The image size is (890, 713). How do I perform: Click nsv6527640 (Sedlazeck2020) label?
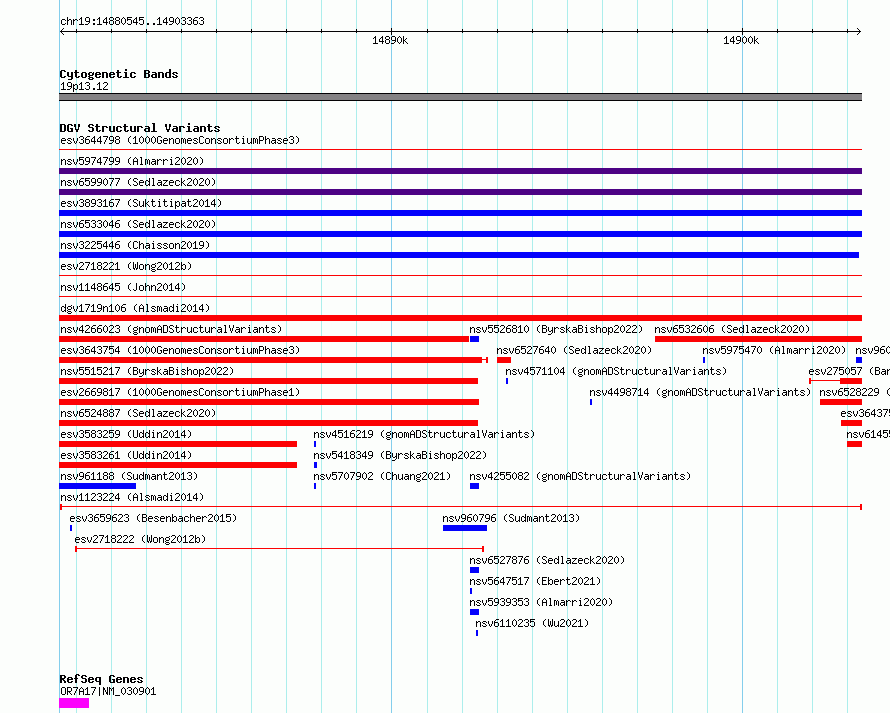pyautogui.click(x=574, y=350)
